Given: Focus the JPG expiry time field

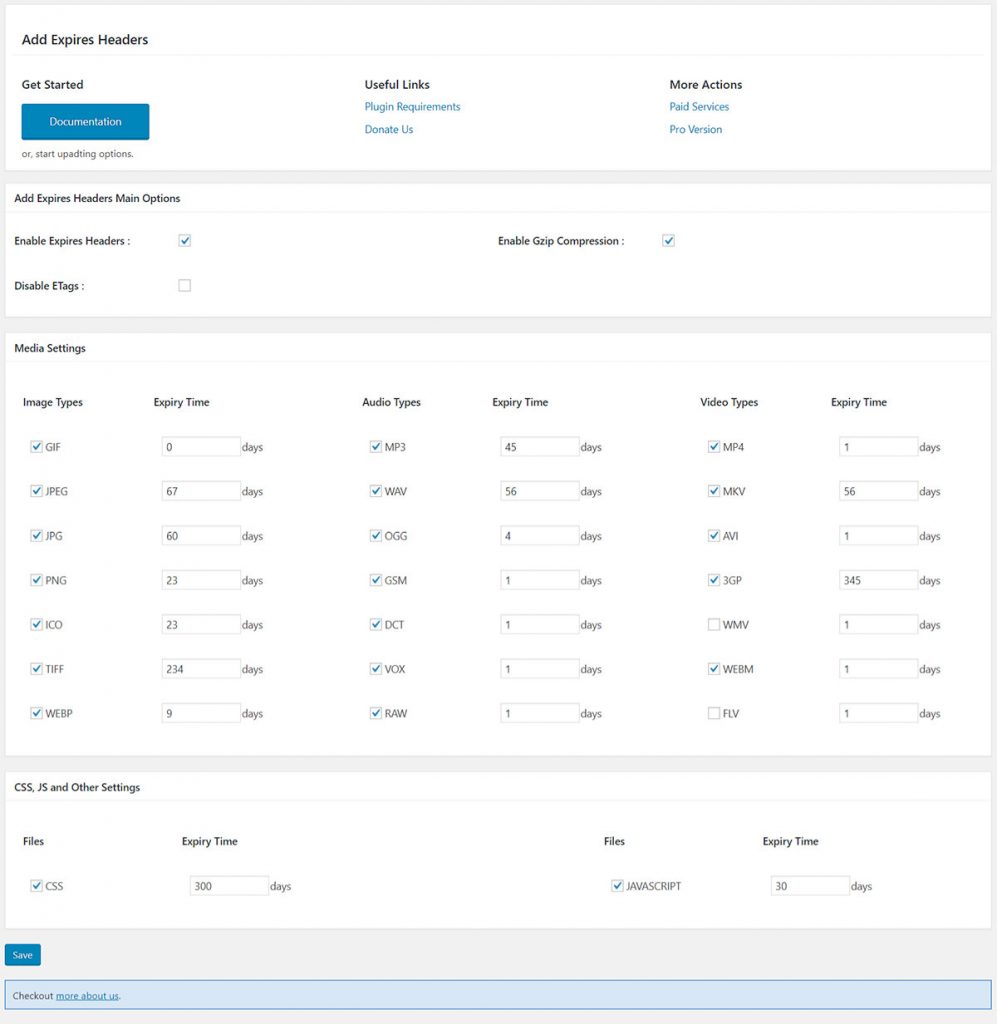Looking at the screenshot, I should click(201, 536).
